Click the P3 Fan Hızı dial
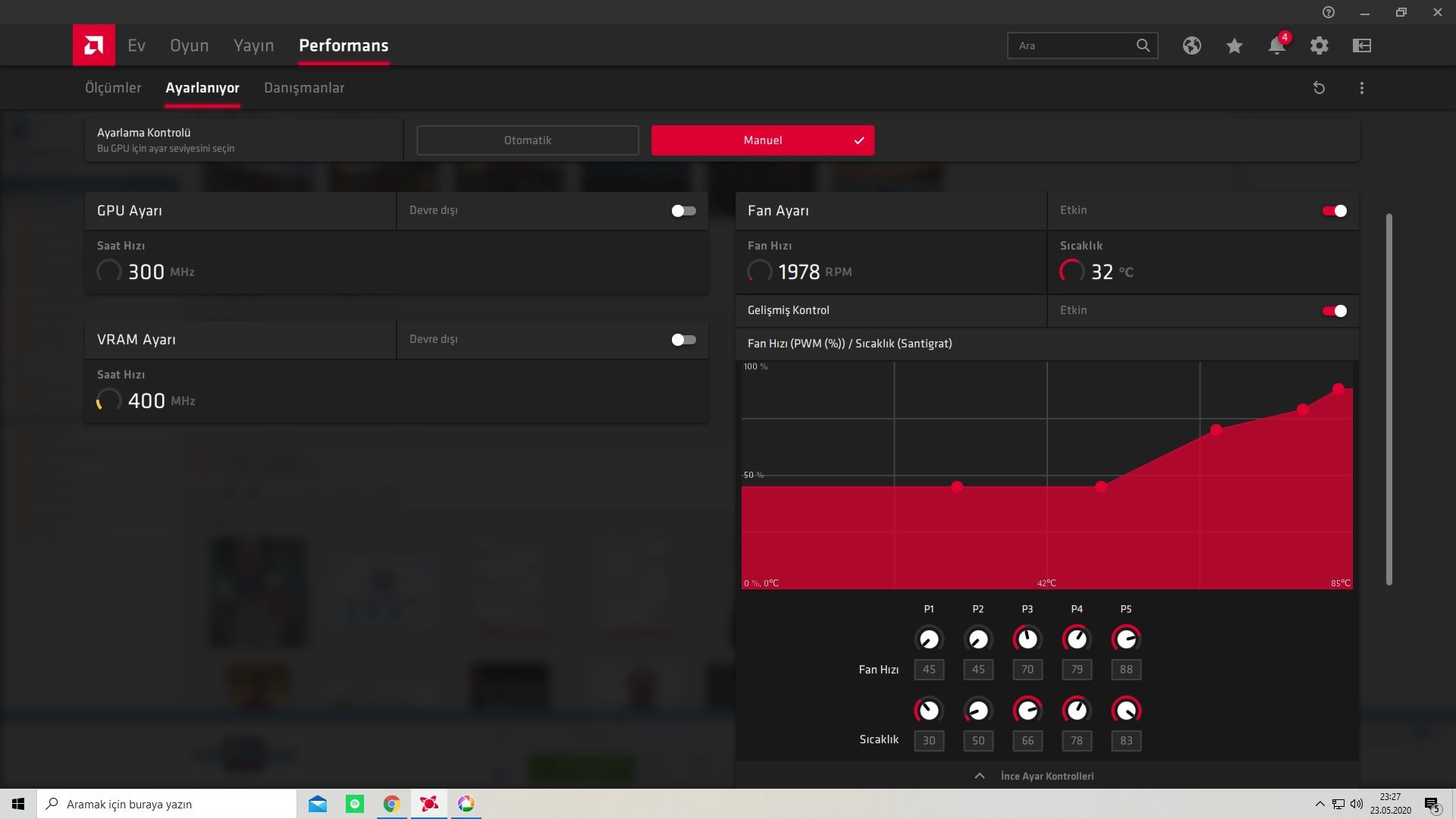The height and width of the screenshot is (819, 1456). [1027, 639]
